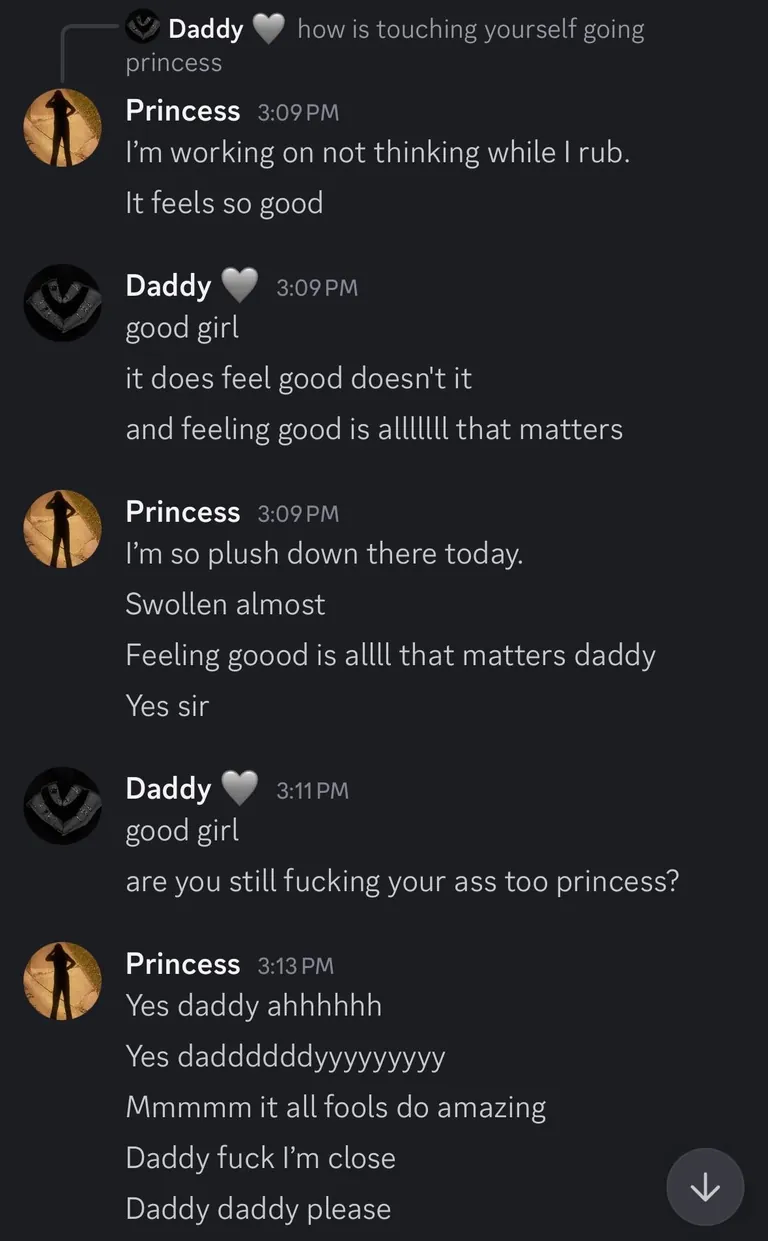Tap the Daddy name in the reply preview
Image resolution: width=768 pixels, height=1241 pixels.
point(206,29)
